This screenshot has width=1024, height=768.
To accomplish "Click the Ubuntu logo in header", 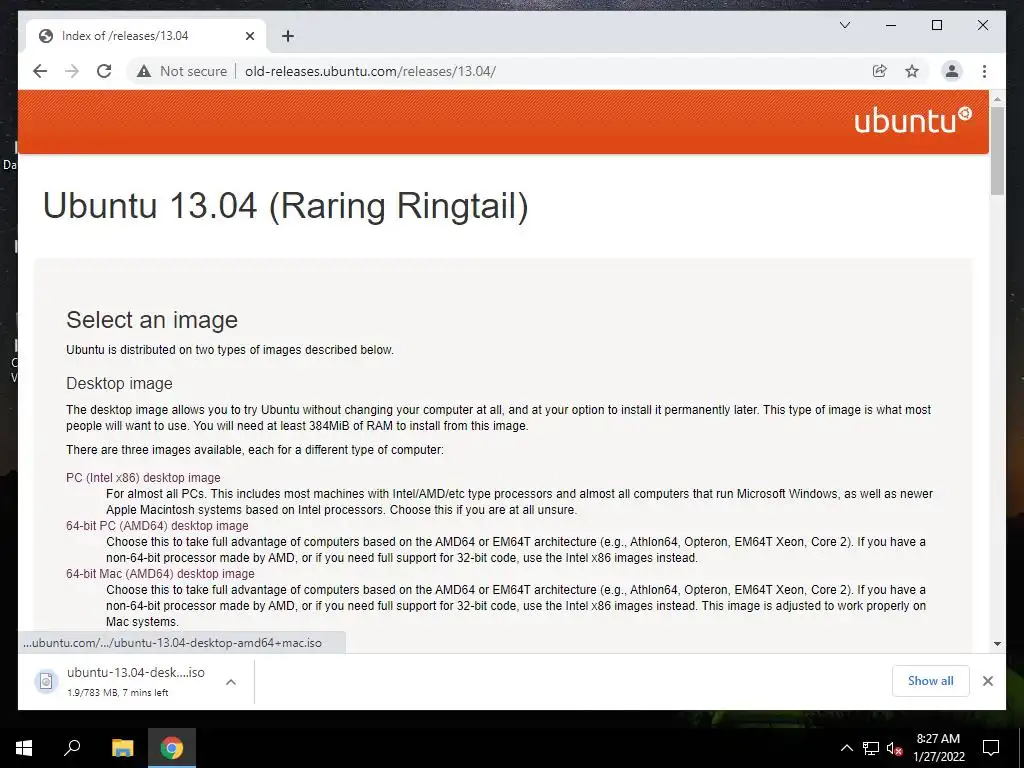I will coord(913,121).
